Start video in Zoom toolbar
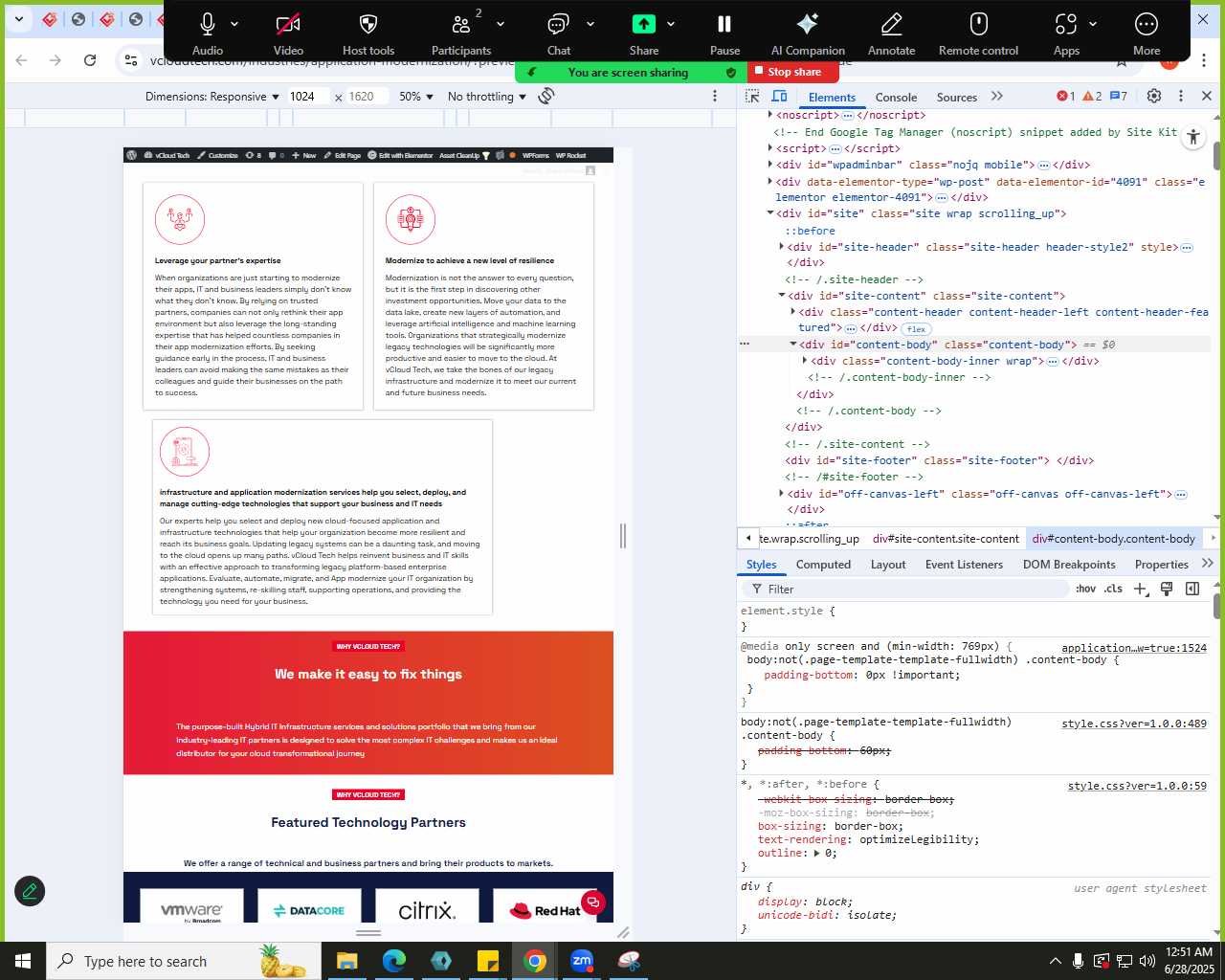This screenshot has width=1225, height=980. pyautogui.click(x=288, y=33)
